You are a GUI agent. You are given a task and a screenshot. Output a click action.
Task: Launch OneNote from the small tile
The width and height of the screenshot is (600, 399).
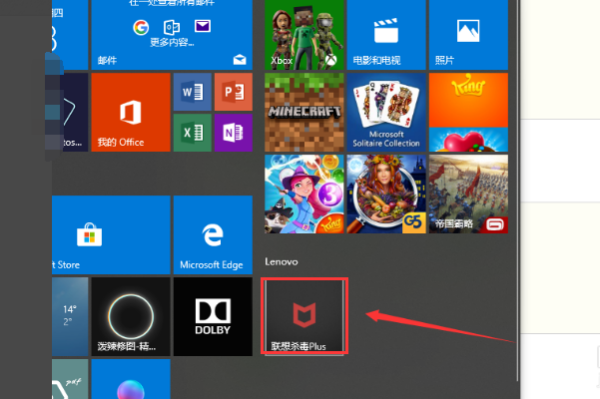(x=233, y=133)
